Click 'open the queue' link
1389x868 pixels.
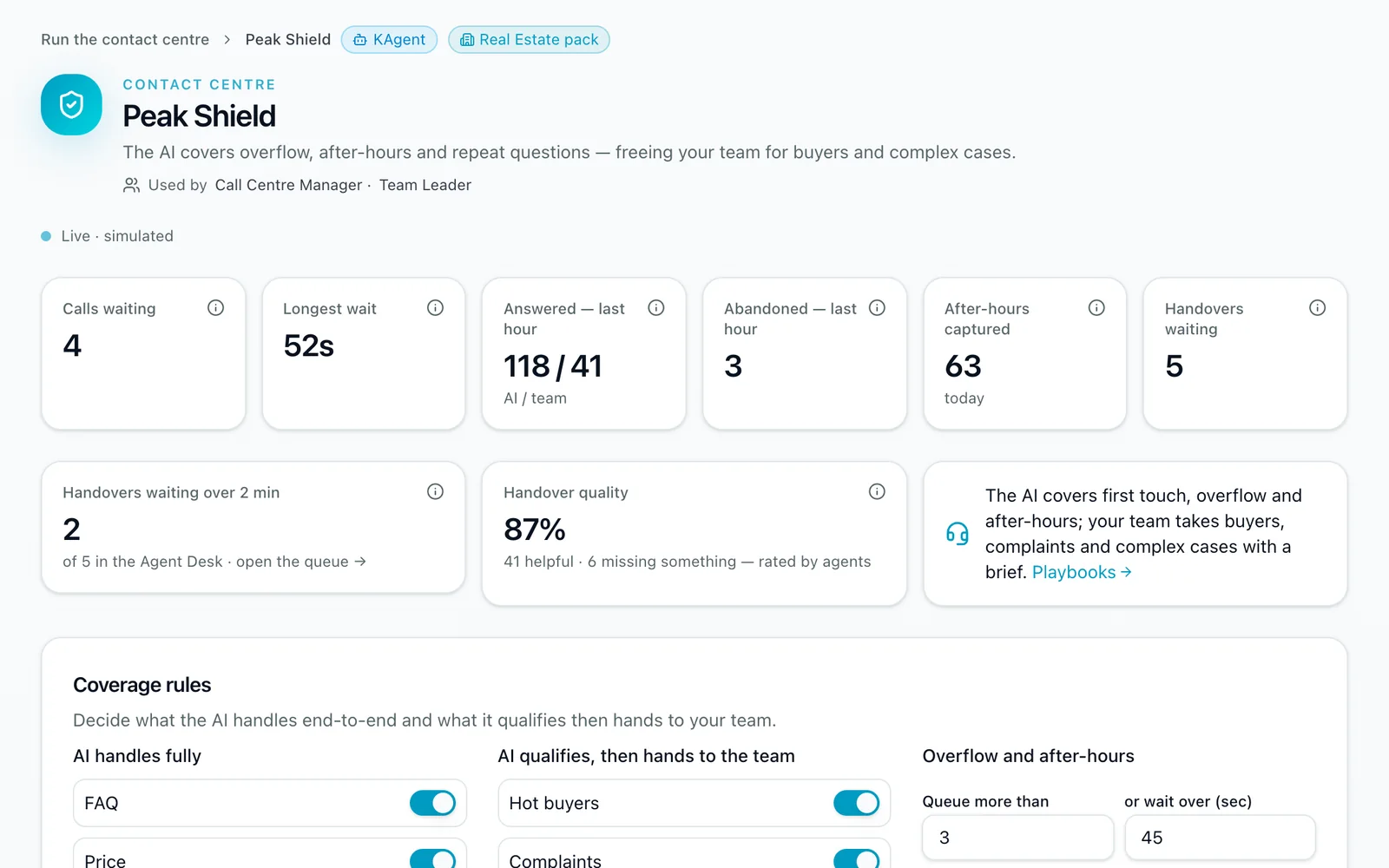tap(301, 562)
